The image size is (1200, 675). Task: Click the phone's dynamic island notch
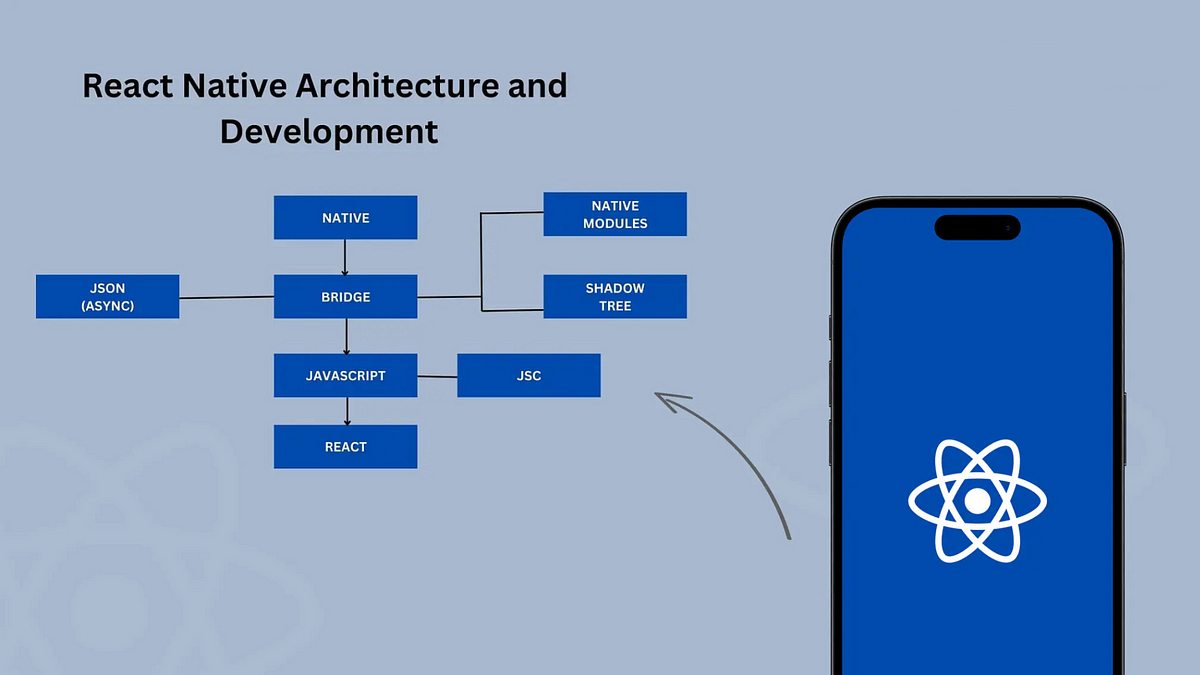[x=977, y=228]
